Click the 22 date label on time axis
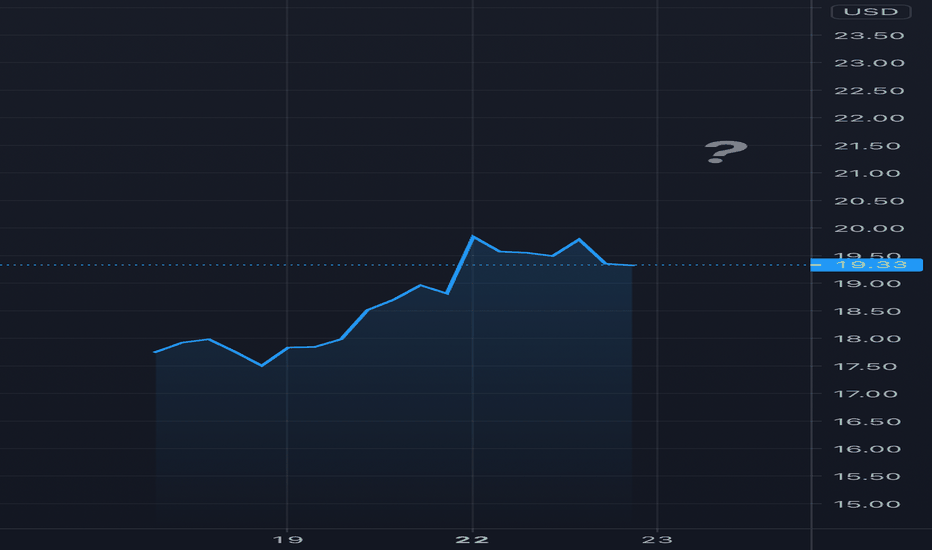The width and height of the screenshot is (932, 550). click(x=472, y=539)
